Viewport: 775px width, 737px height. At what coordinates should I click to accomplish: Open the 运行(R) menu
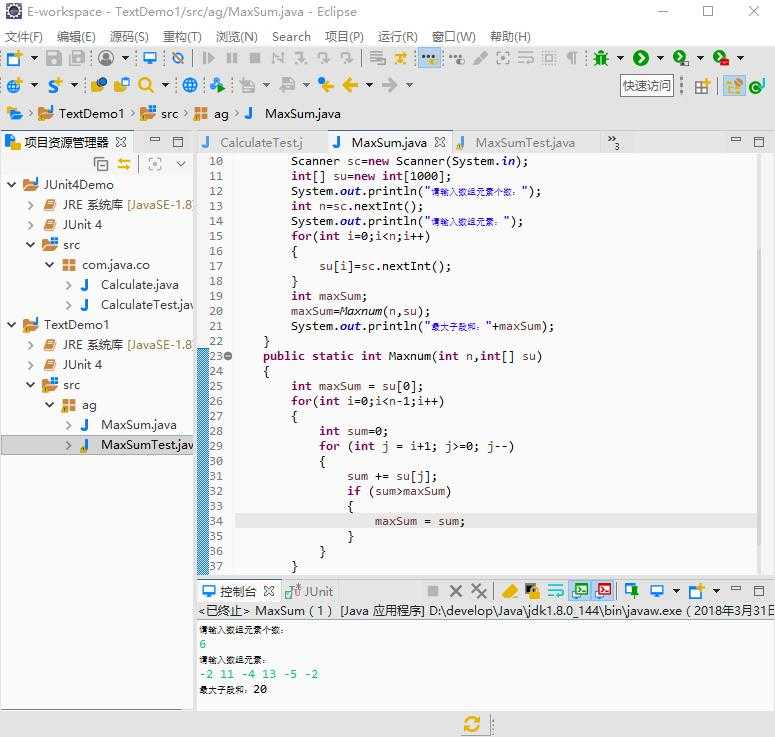click(x=397, y=37)
